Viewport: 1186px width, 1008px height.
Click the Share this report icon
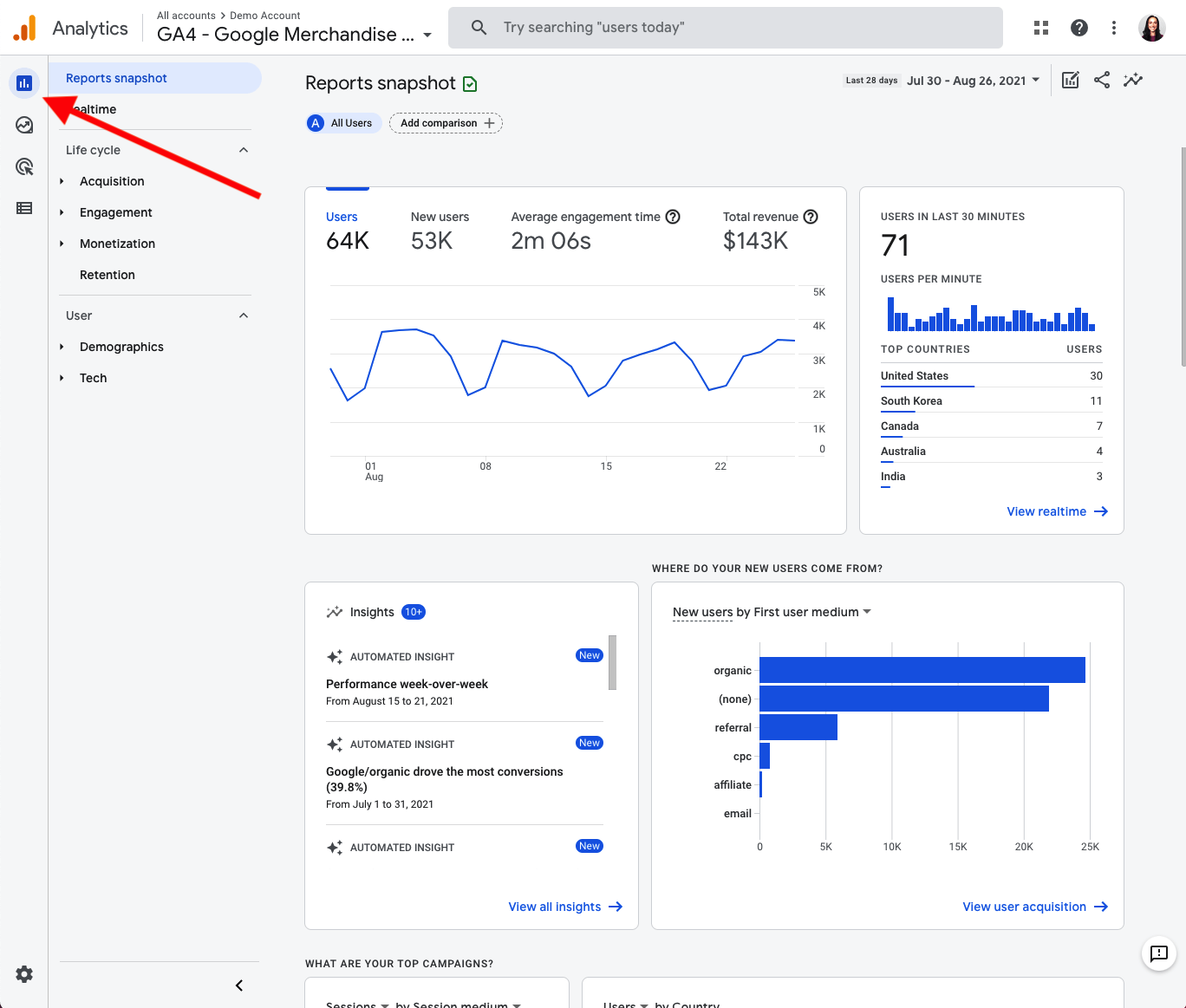pyautogui.click(x=1102, y=81)
